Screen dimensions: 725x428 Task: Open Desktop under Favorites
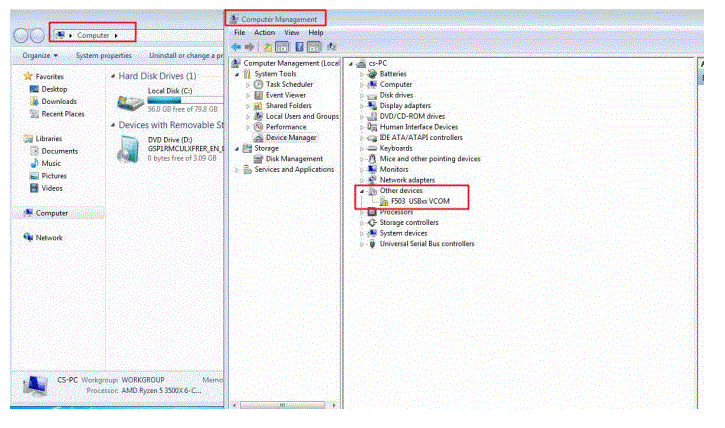pos(54,89)
